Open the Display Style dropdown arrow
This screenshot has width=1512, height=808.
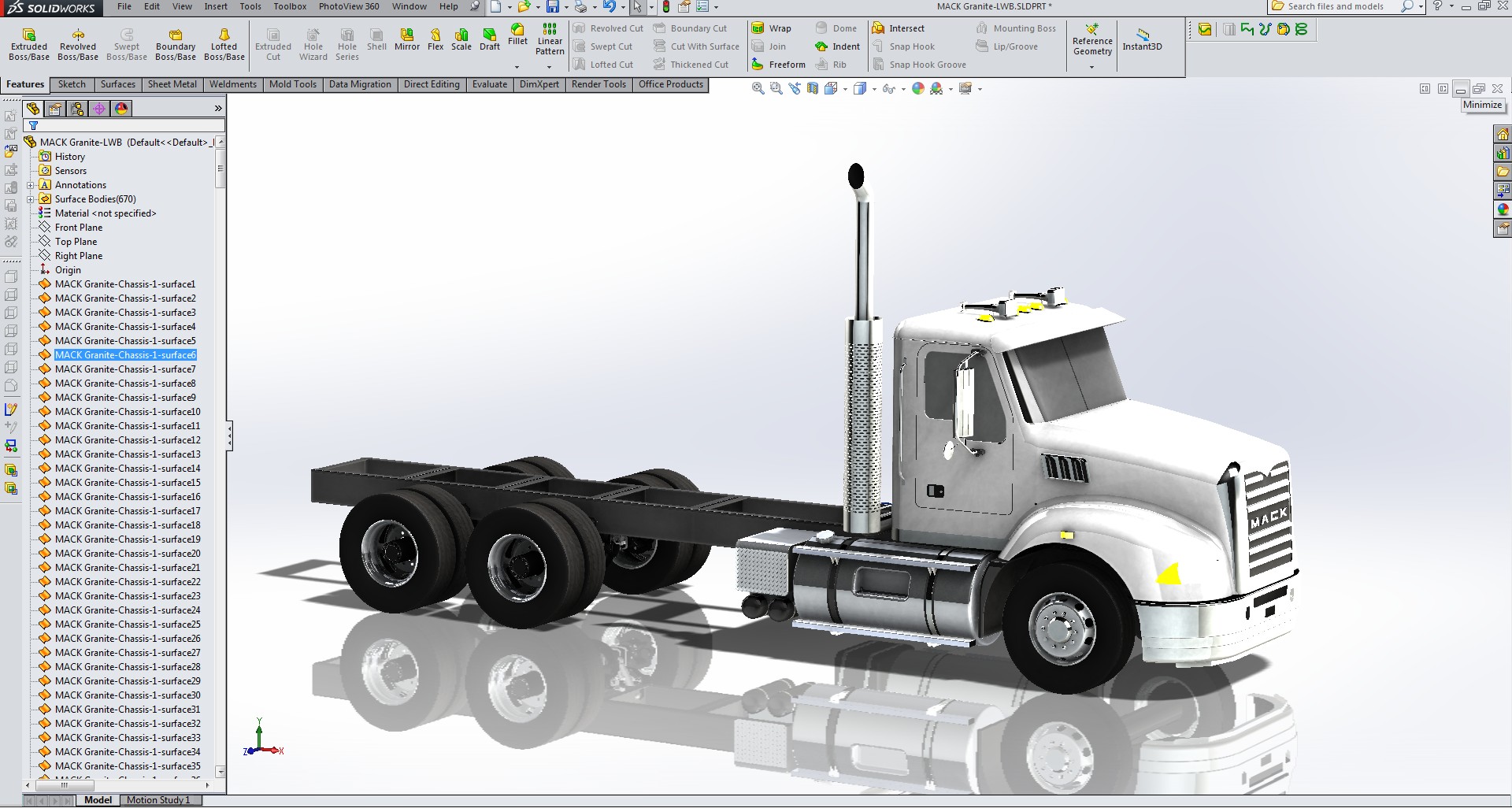pyautogui.click(x=874, y=89)
